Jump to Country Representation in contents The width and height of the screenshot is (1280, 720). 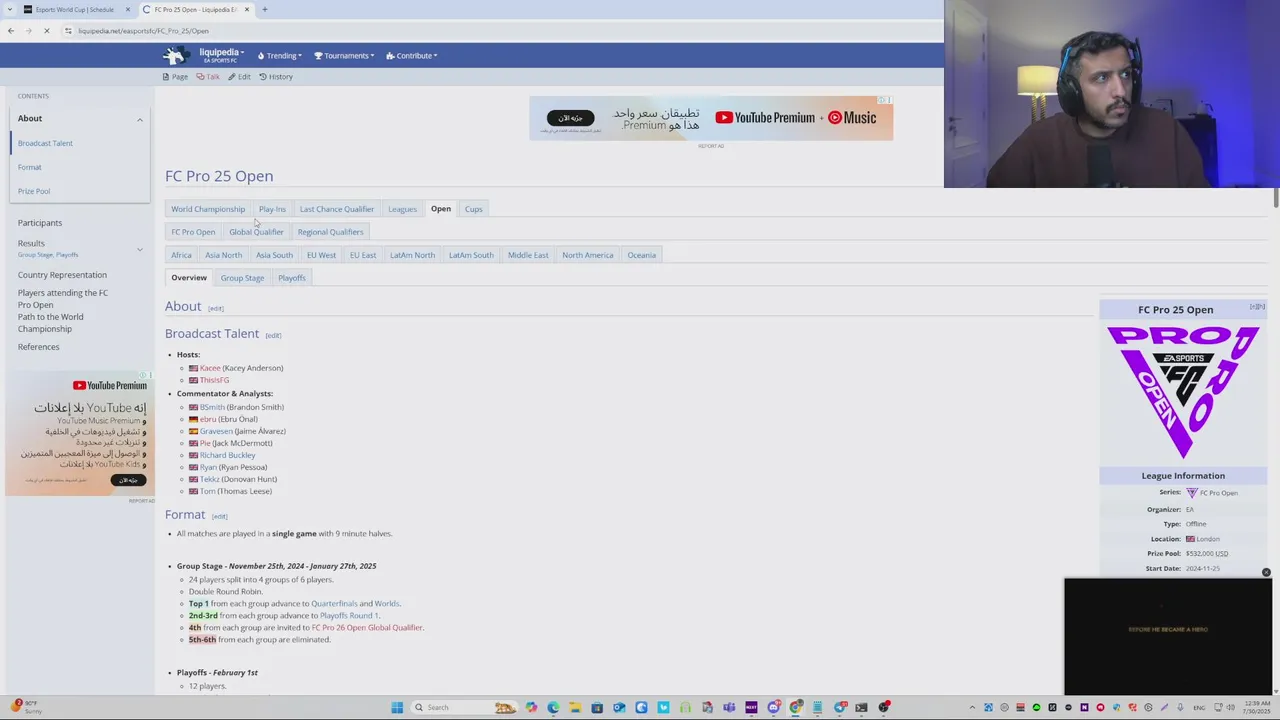pos(62,275)
